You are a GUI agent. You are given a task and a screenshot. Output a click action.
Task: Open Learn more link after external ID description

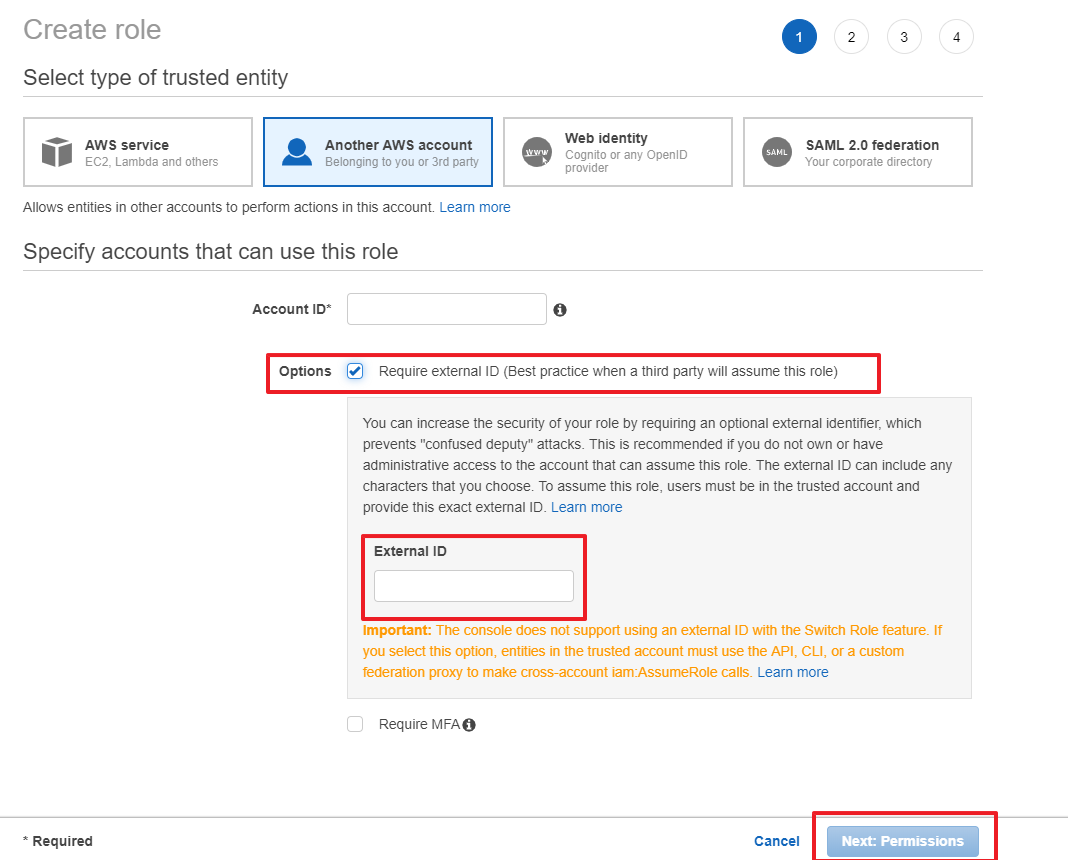586,507
